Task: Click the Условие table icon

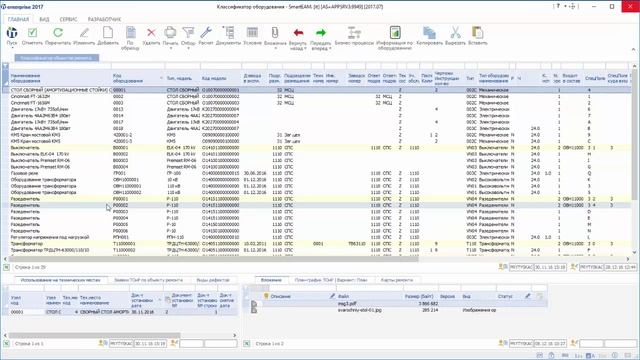Action: (x=252, y=33)
